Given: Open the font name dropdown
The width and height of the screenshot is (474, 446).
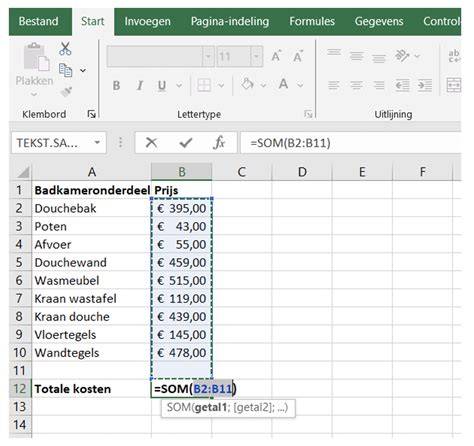Looking at the screenshot, I should pyautogui.click(x=208, y=56).
